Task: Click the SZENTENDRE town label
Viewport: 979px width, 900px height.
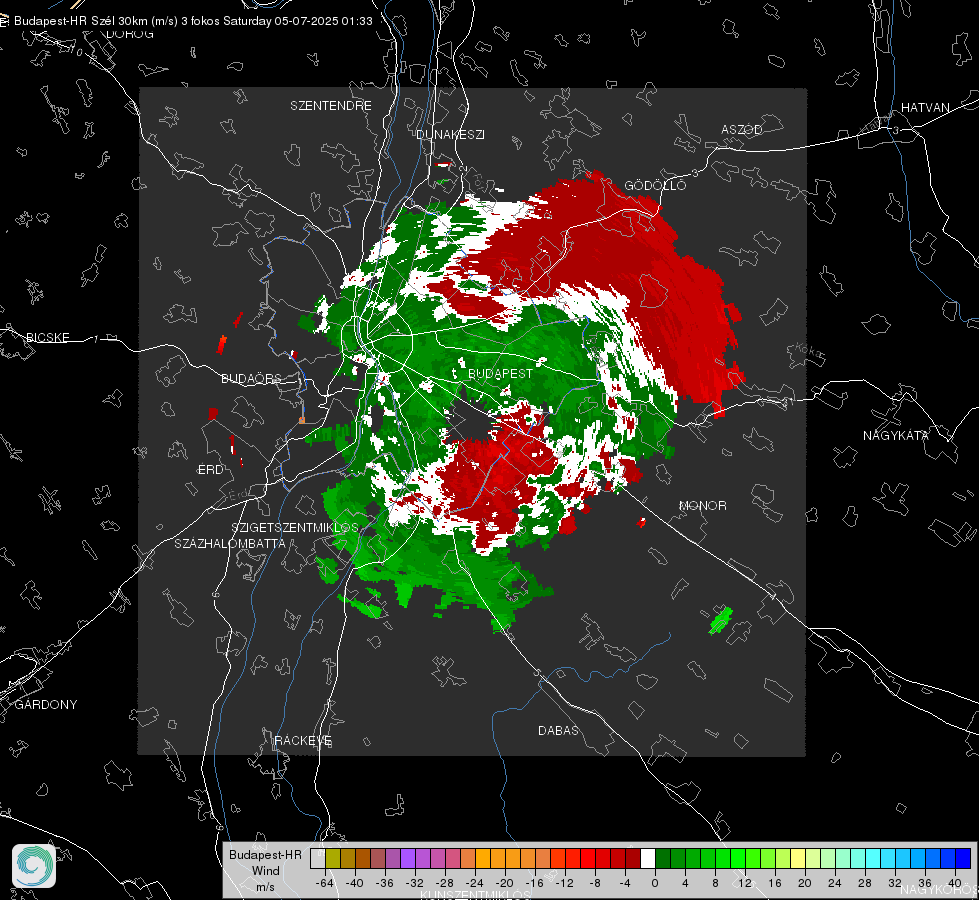Action: 331,106
